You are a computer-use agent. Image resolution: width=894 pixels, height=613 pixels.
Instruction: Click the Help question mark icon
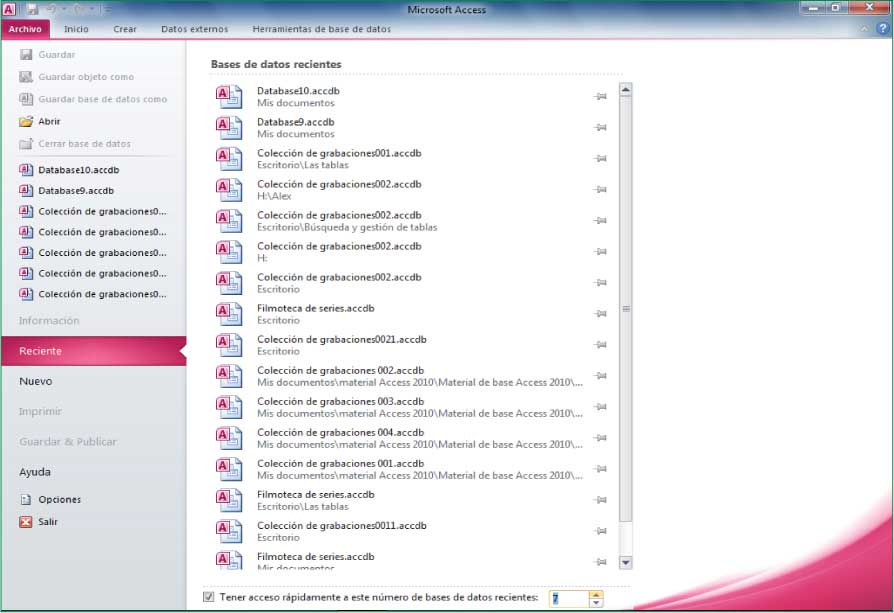coord(884,29)
